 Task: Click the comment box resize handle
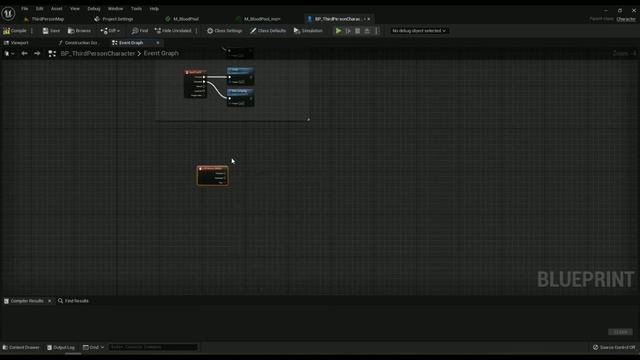click(308, 120)
